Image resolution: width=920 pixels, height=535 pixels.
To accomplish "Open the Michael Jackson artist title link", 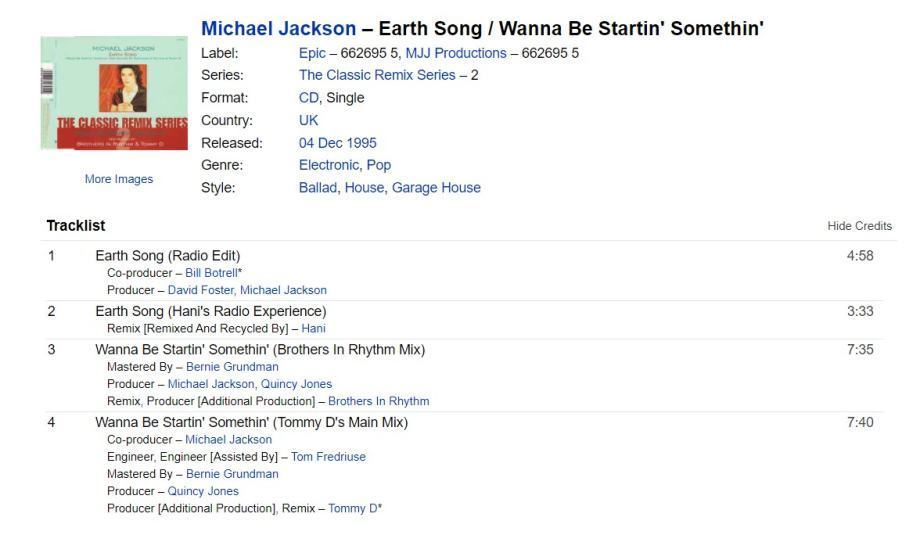I will pos(278,29).
